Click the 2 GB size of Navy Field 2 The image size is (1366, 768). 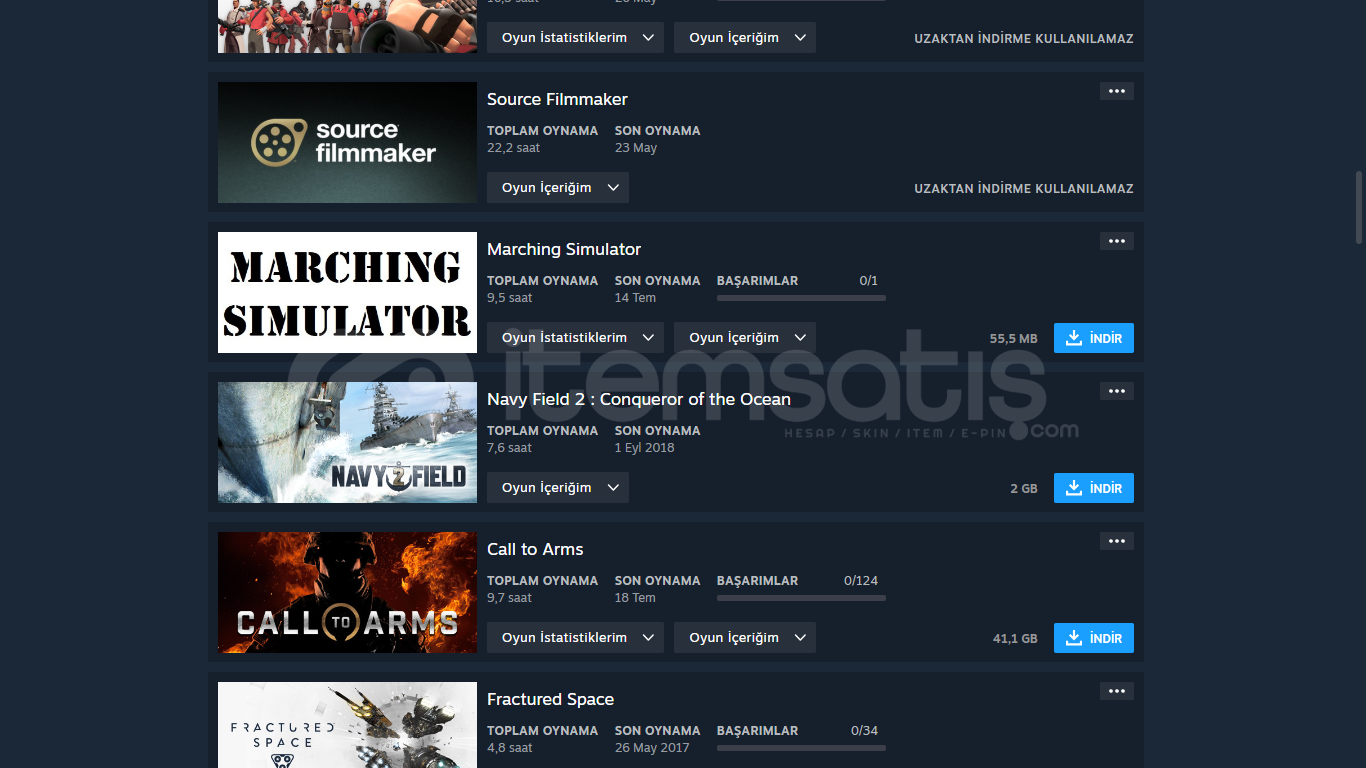1024,489
